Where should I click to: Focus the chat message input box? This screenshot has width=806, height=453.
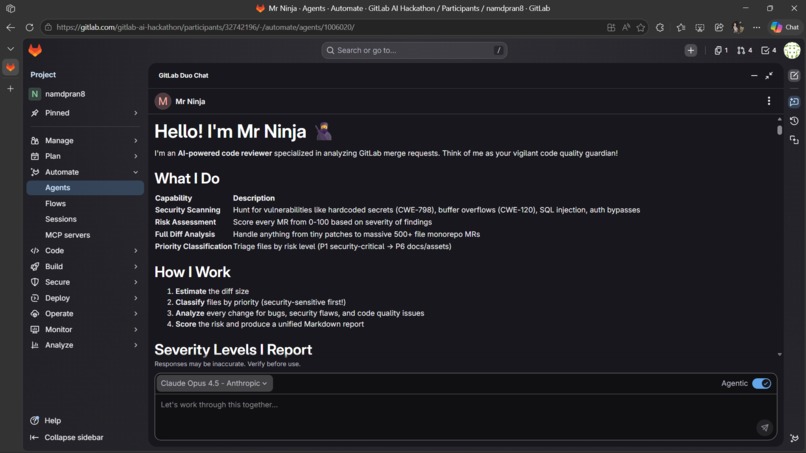[465, 416]
